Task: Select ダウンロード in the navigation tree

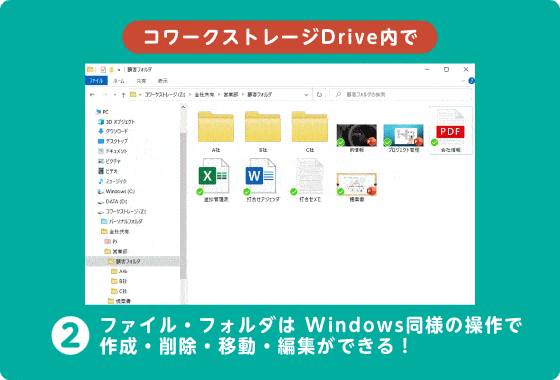Action: [113, 131]
